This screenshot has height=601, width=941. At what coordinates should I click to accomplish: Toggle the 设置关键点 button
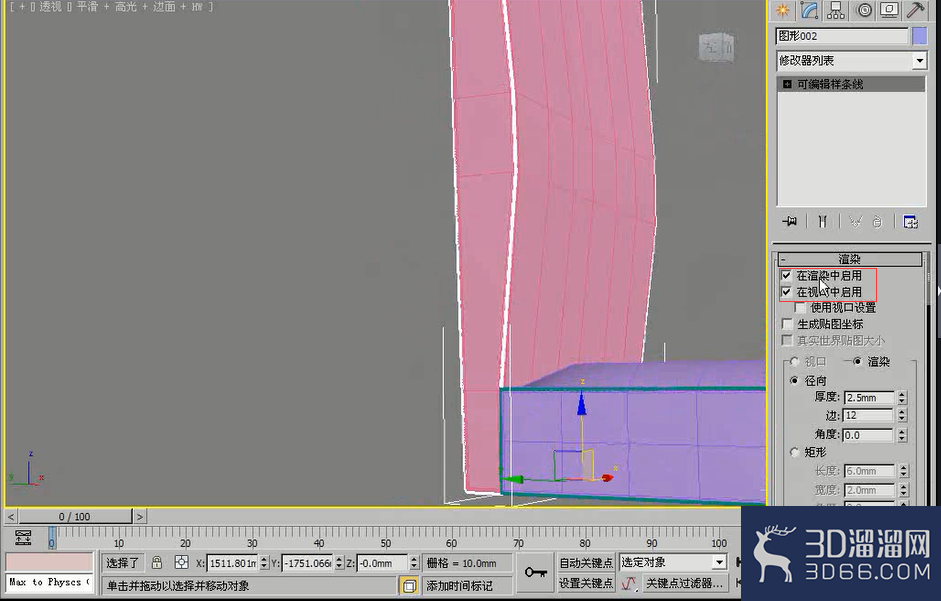click(x=586, y=583)
